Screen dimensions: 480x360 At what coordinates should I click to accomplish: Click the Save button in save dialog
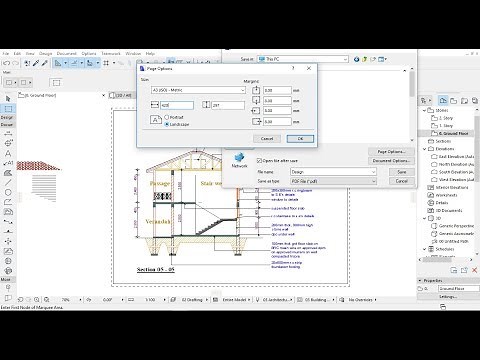[402, 172]
